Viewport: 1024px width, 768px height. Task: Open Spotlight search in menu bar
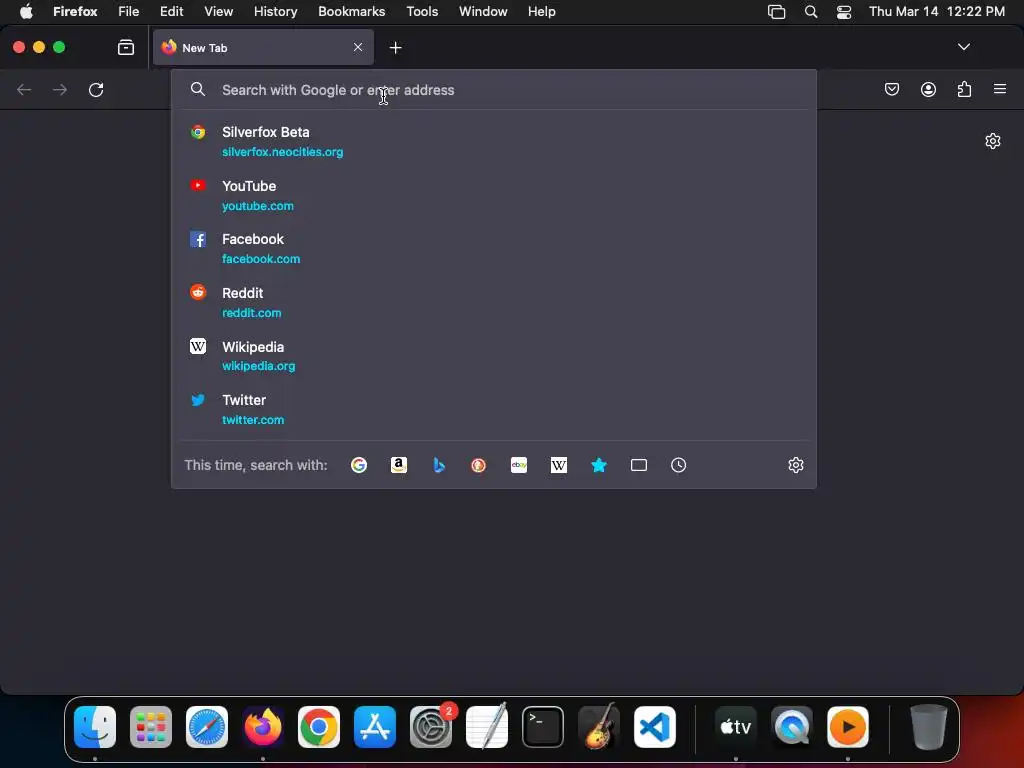click(810, 12)
